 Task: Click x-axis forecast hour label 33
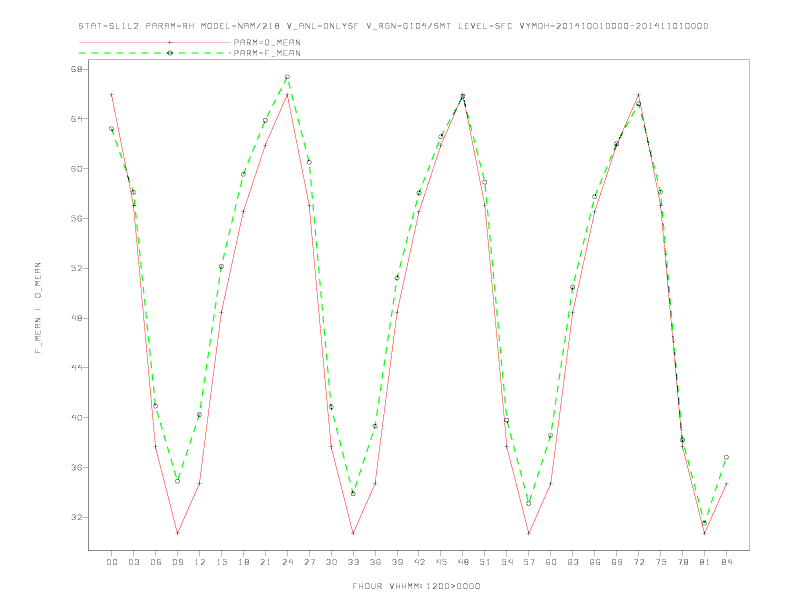[353, 562]
